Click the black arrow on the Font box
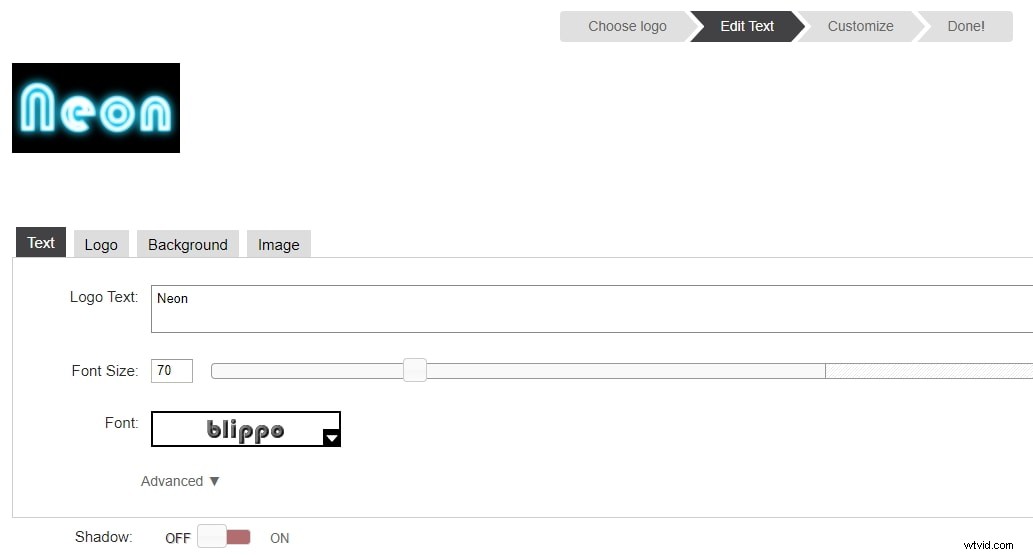The image size is (1033, 555). pos(332,437)
